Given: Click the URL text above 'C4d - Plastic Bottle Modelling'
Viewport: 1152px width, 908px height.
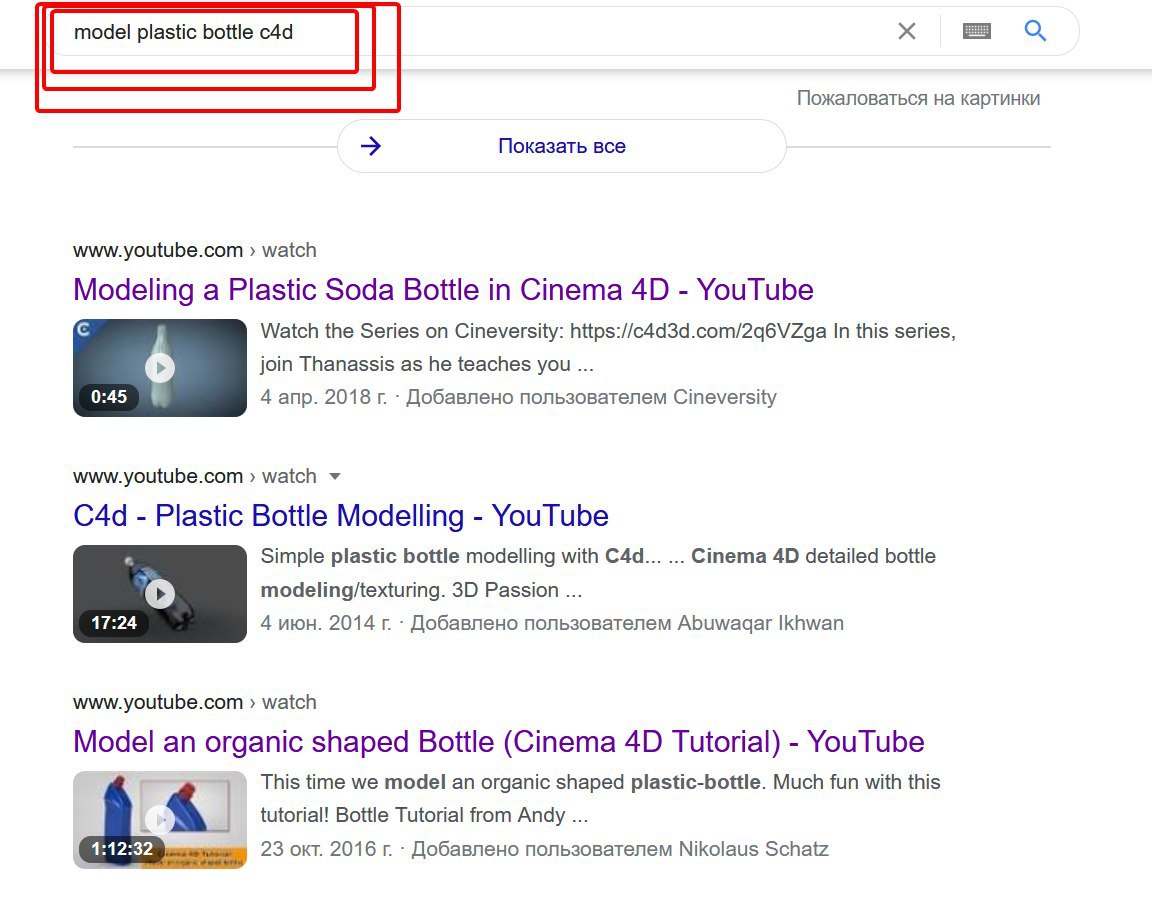Looking at the screenshot, I should pyautogui.click(x=195, y=476).
